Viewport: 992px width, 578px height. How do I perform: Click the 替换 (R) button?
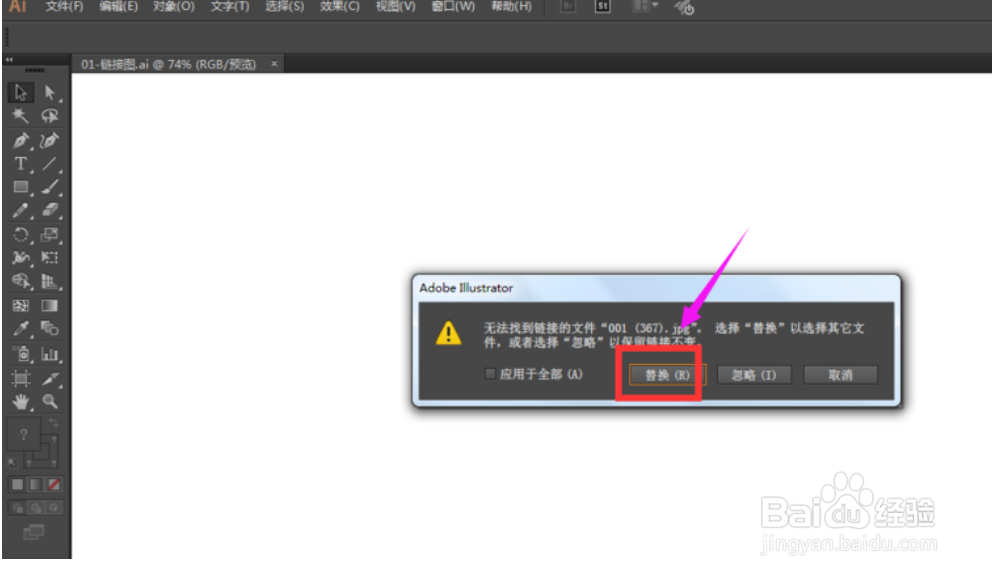[667, 375]
